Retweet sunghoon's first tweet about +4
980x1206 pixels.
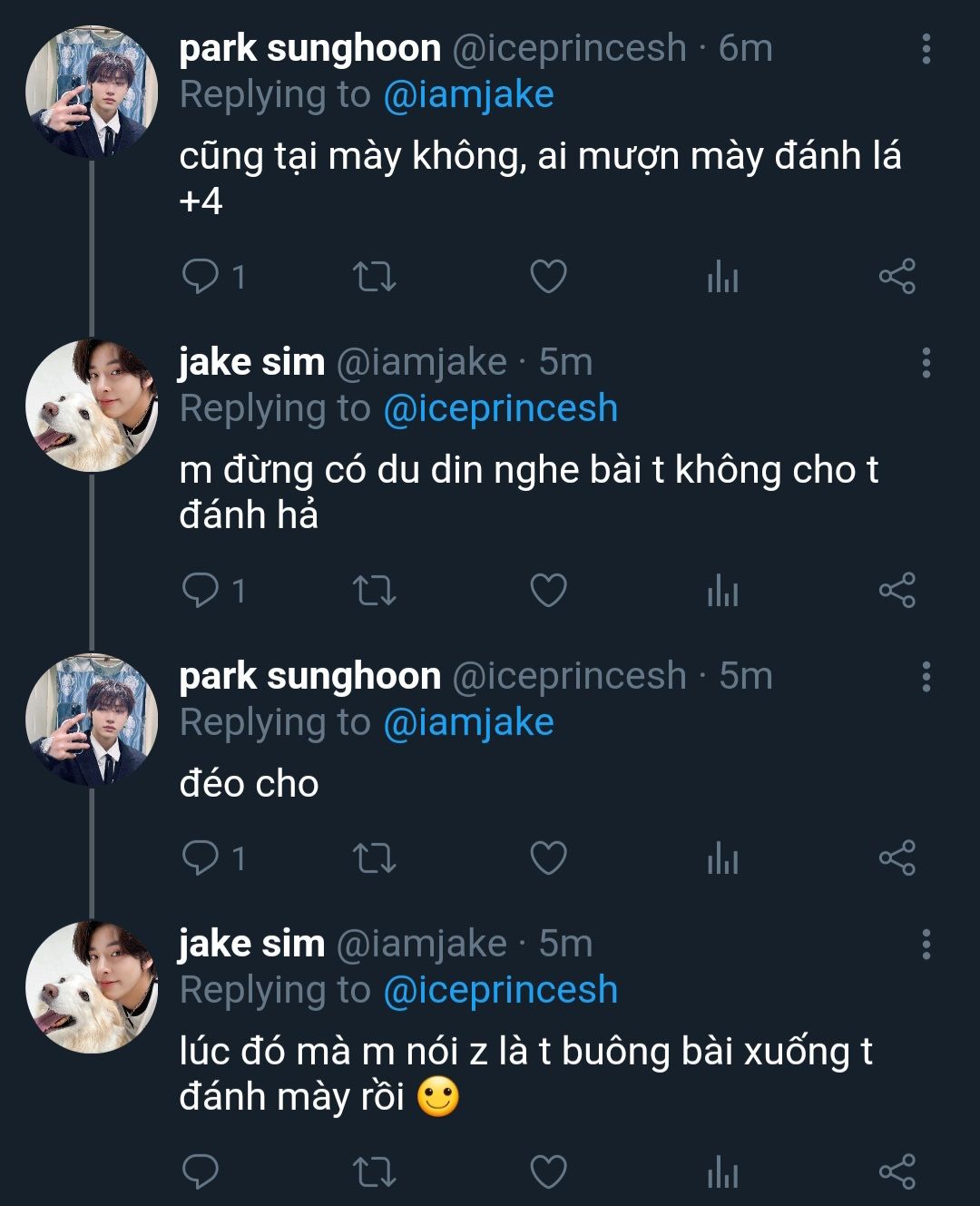point(374,276)
